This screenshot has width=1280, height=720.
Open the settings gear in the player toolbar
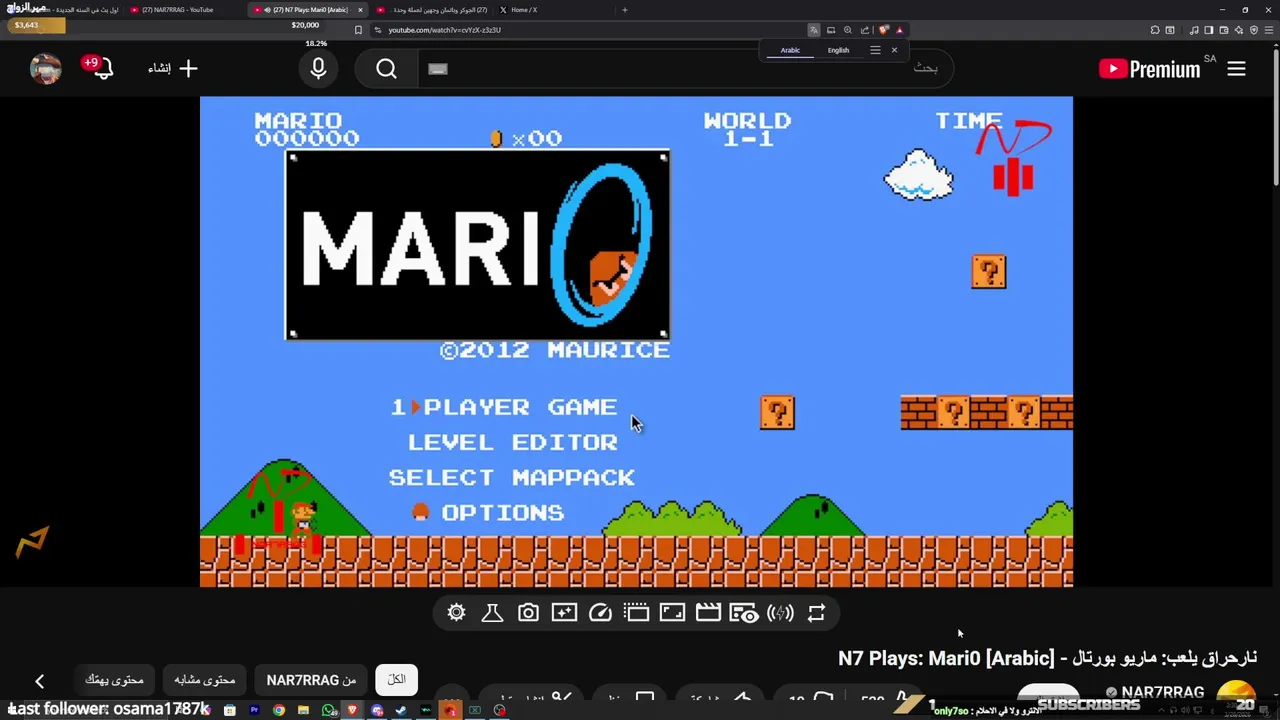click(x=456, y=613)
